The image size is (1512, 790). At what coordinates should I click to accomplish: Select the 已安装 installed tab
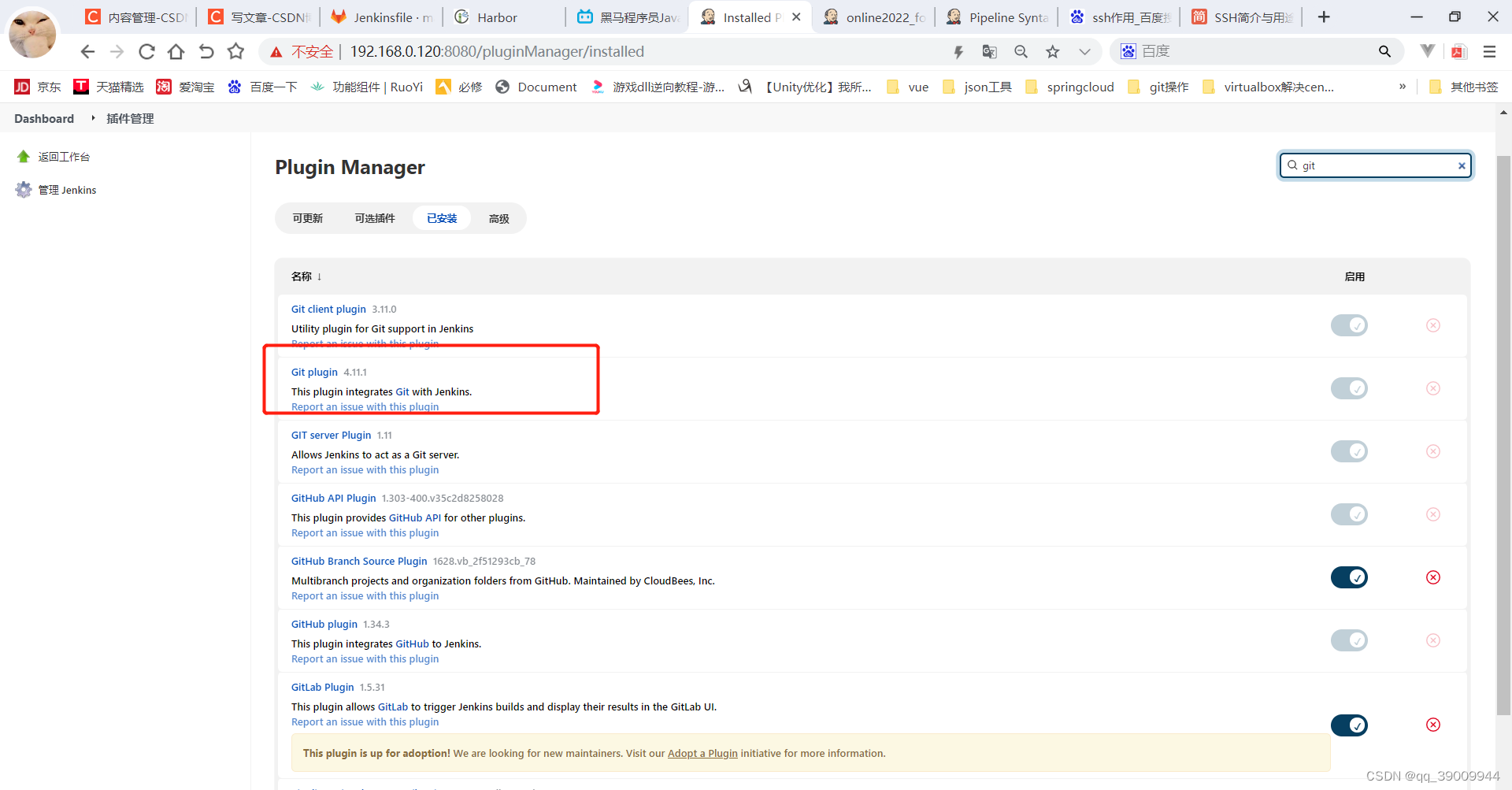[x=442, y=218]
